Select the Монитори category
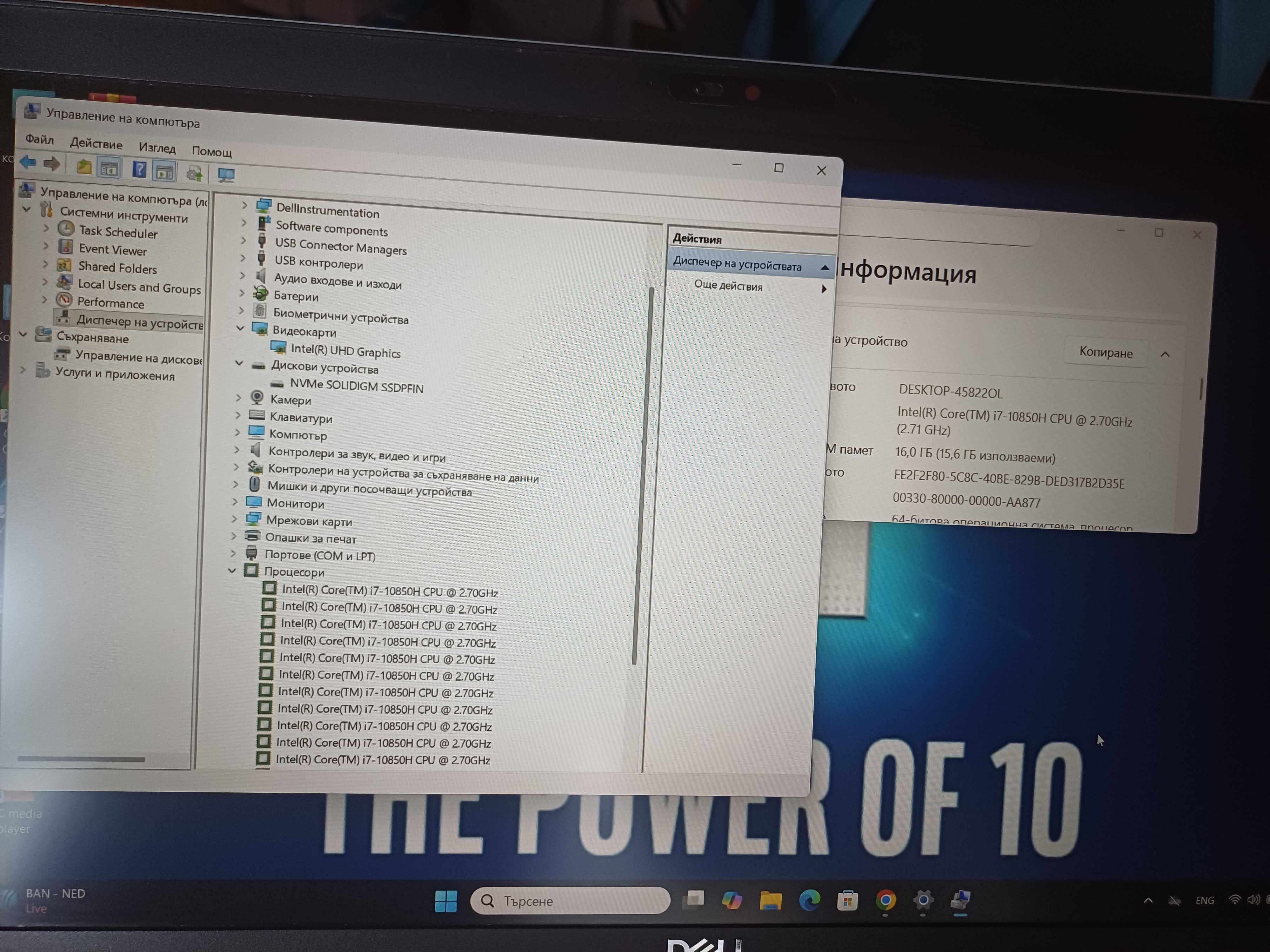Viewport: 1270px width, 952px height. 295,503
